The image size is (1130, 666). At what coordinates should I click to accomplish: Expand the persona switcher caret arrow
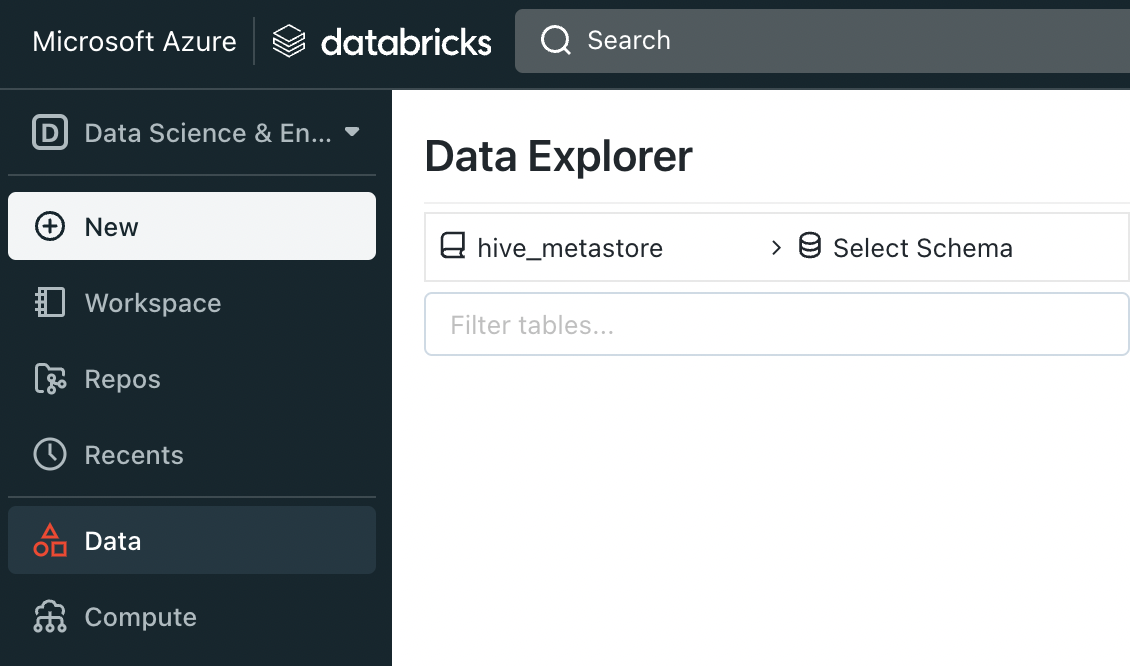point(352,132)
